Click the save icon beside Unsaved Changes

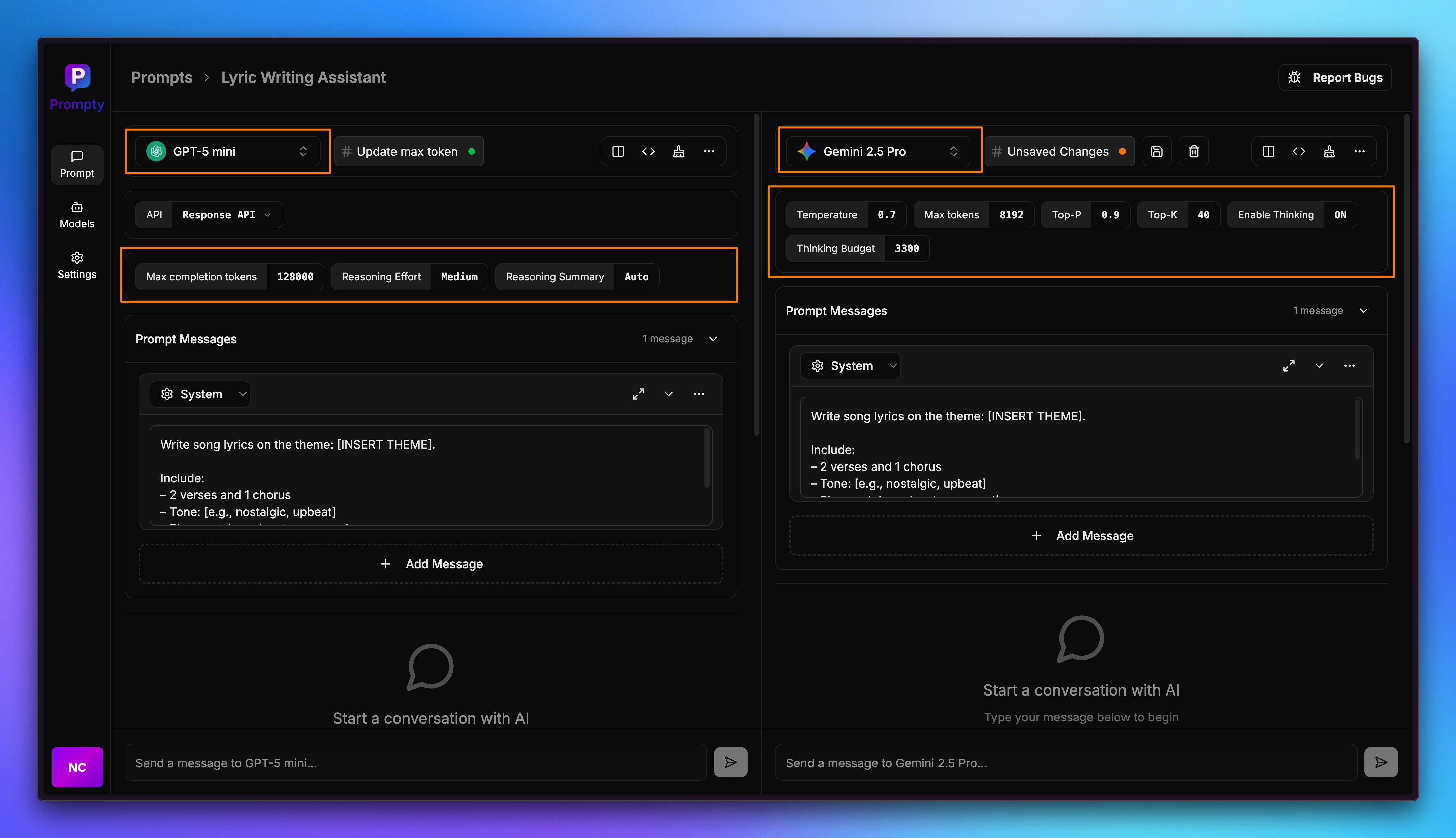[1156, 151]
